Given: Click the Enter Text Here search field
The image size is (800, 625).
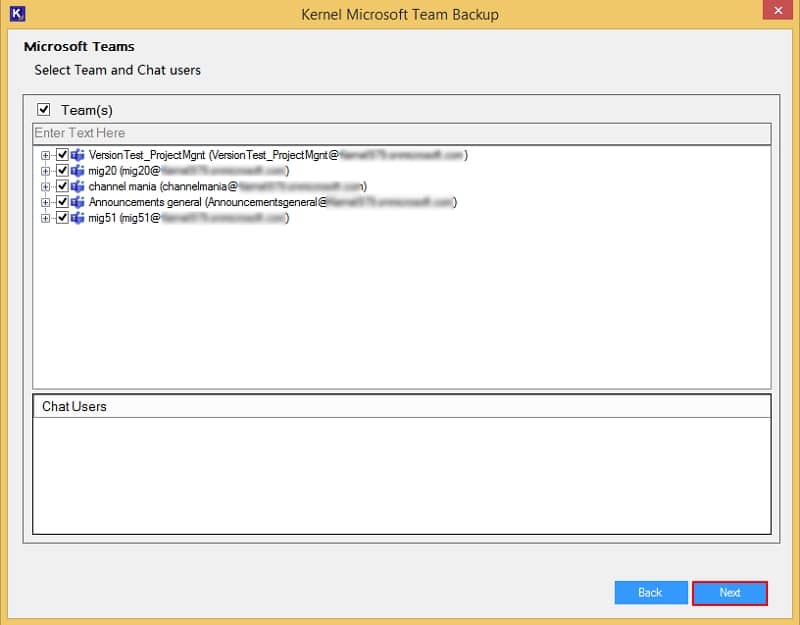Looking at the screenshot, I should 402,134.
